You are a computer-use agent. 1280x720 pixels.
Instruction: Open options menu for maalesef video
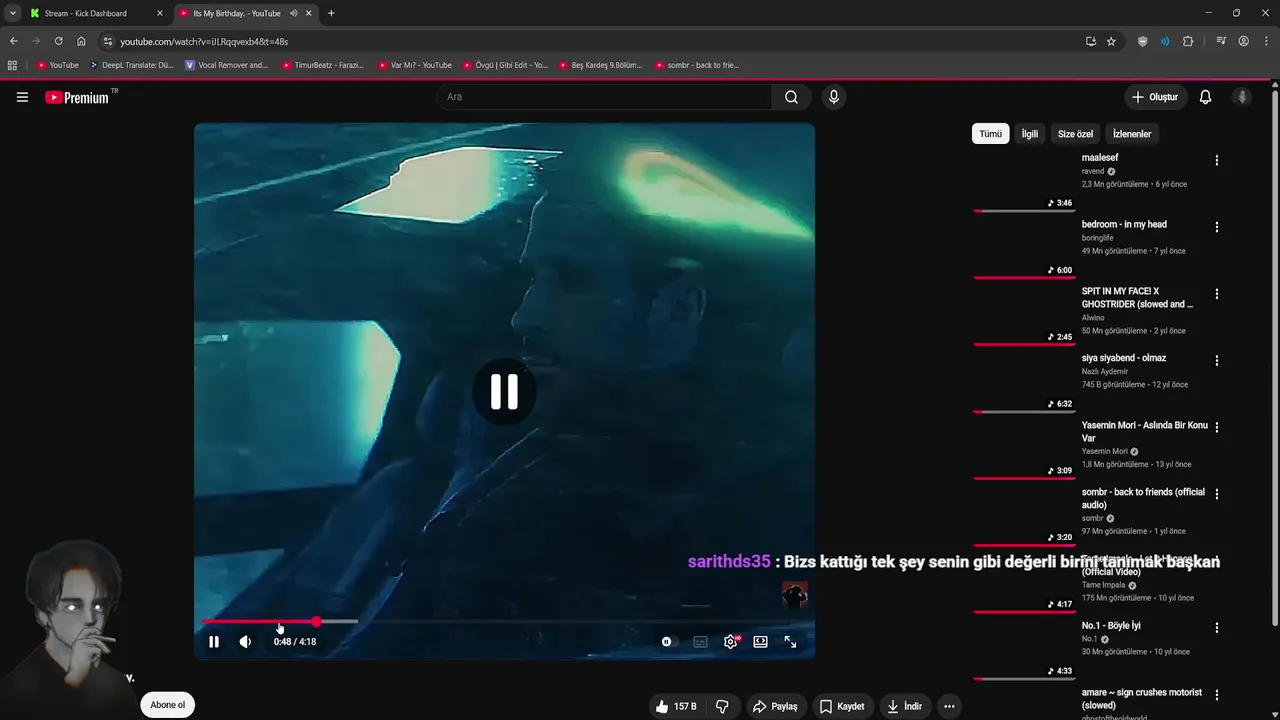tap(1216, 160)
